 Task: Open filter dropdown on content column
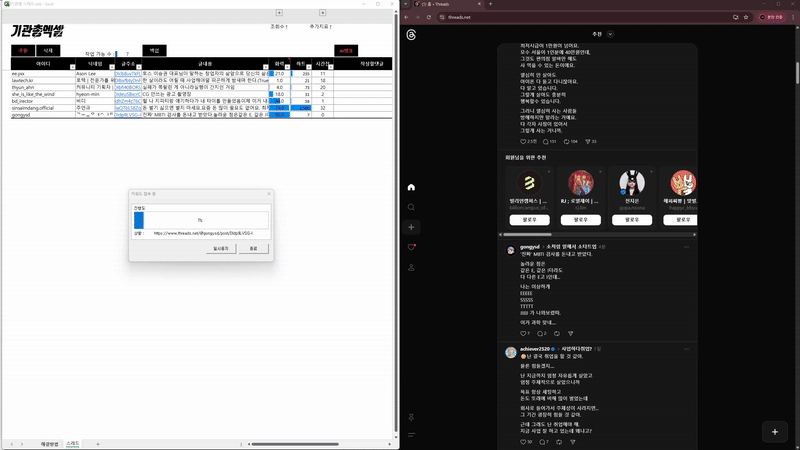coord(265,67)
